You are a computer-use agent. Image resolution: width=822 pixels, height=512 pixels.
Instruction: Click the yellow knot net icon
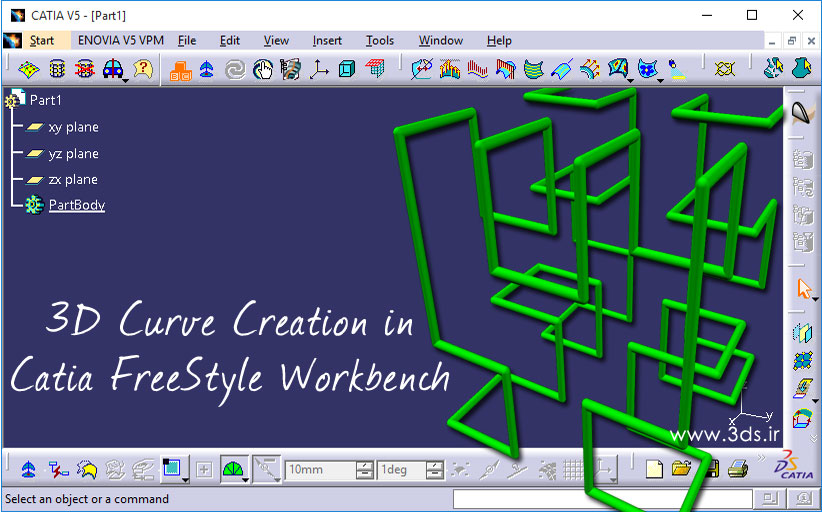(725, 69)
